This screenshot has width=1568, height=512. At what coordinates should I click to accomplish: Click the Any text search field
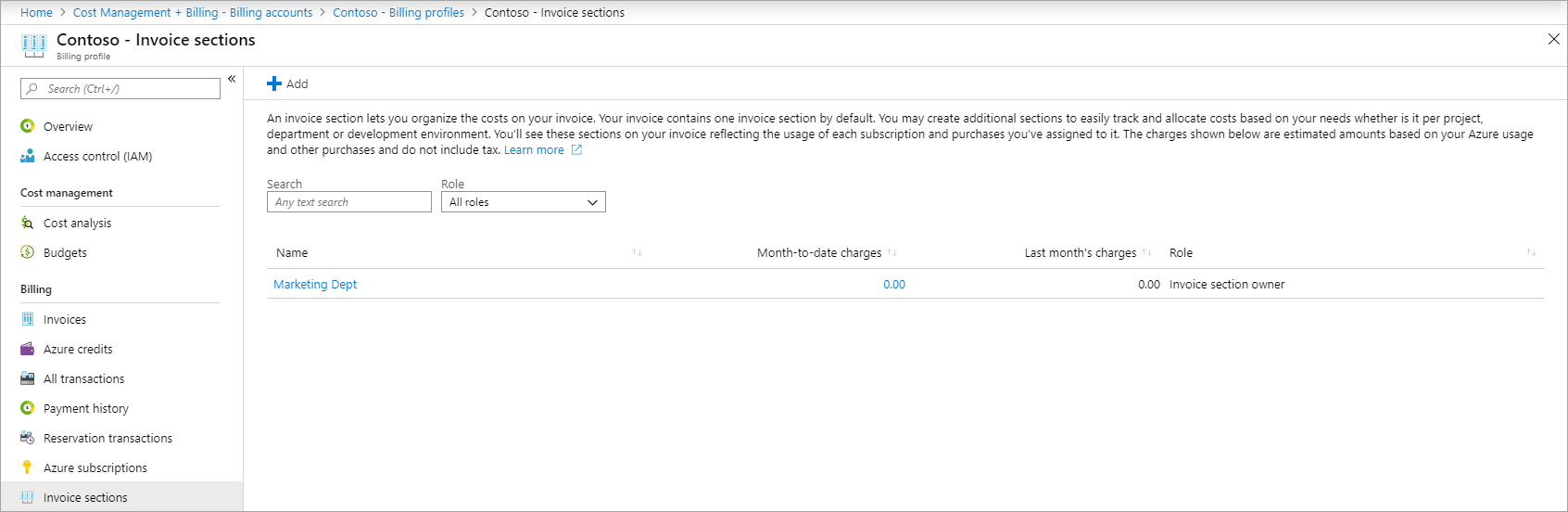click(349, 202)
